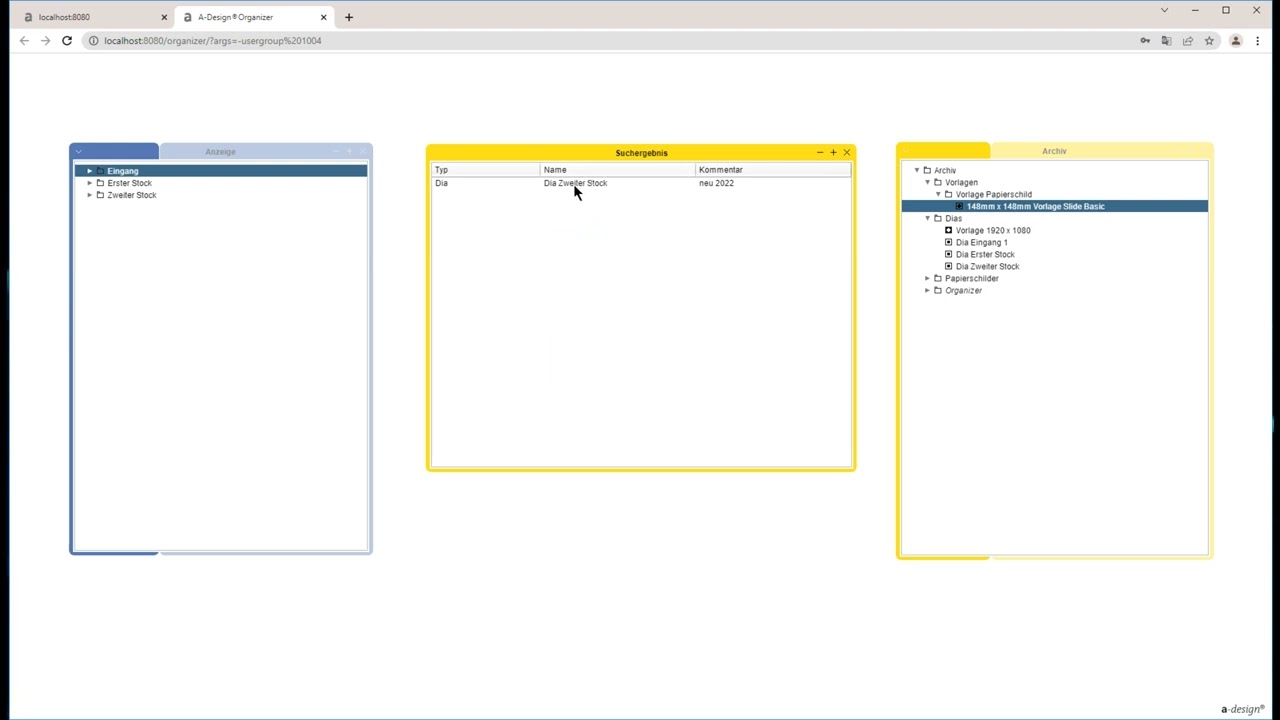The height and width of the screenshot is (720, 1280).
Task: Focus the browser address bar URL
Action: pos(212,41)
